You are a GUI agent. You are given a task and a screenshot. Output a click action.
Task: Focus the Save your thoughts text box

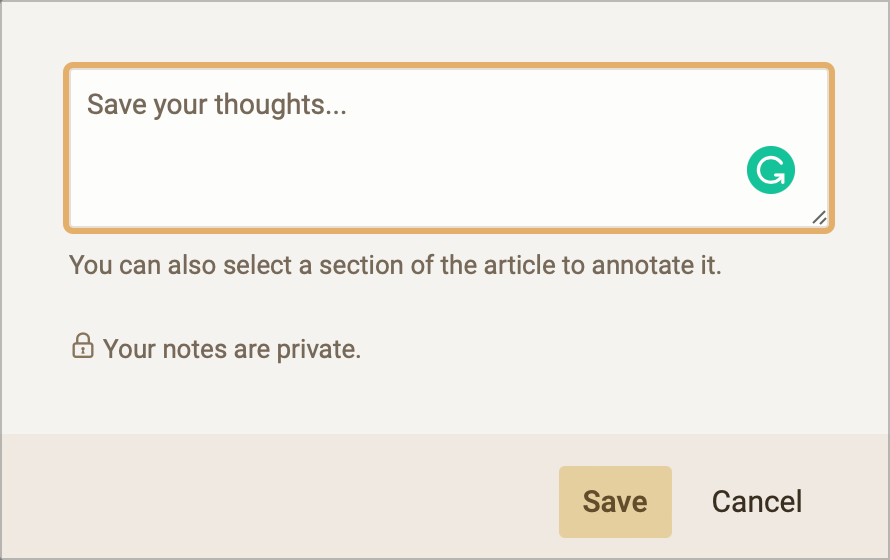pyautogui.click(x=448, y=148)
